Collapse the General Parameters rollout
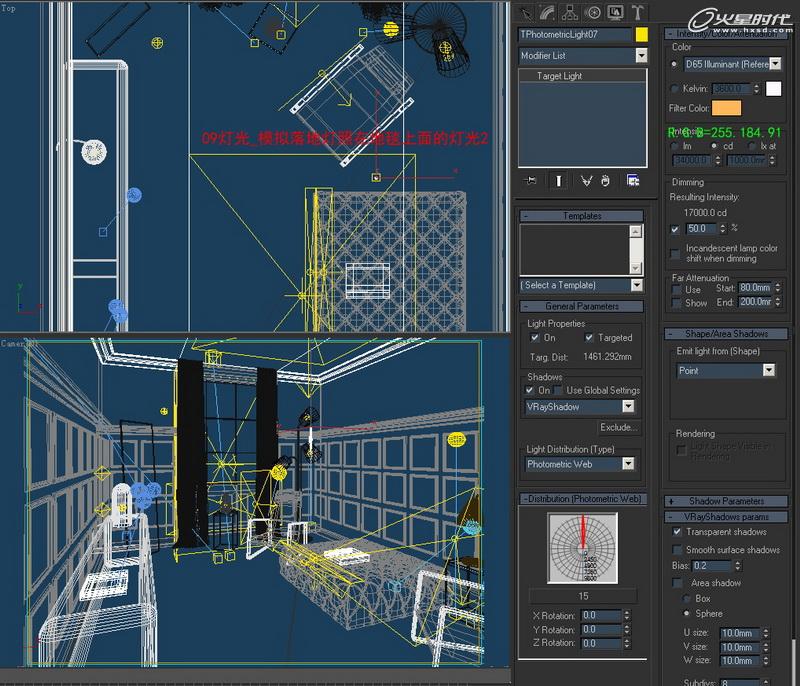This screenshot has width=800, height=686. (582, 306)
